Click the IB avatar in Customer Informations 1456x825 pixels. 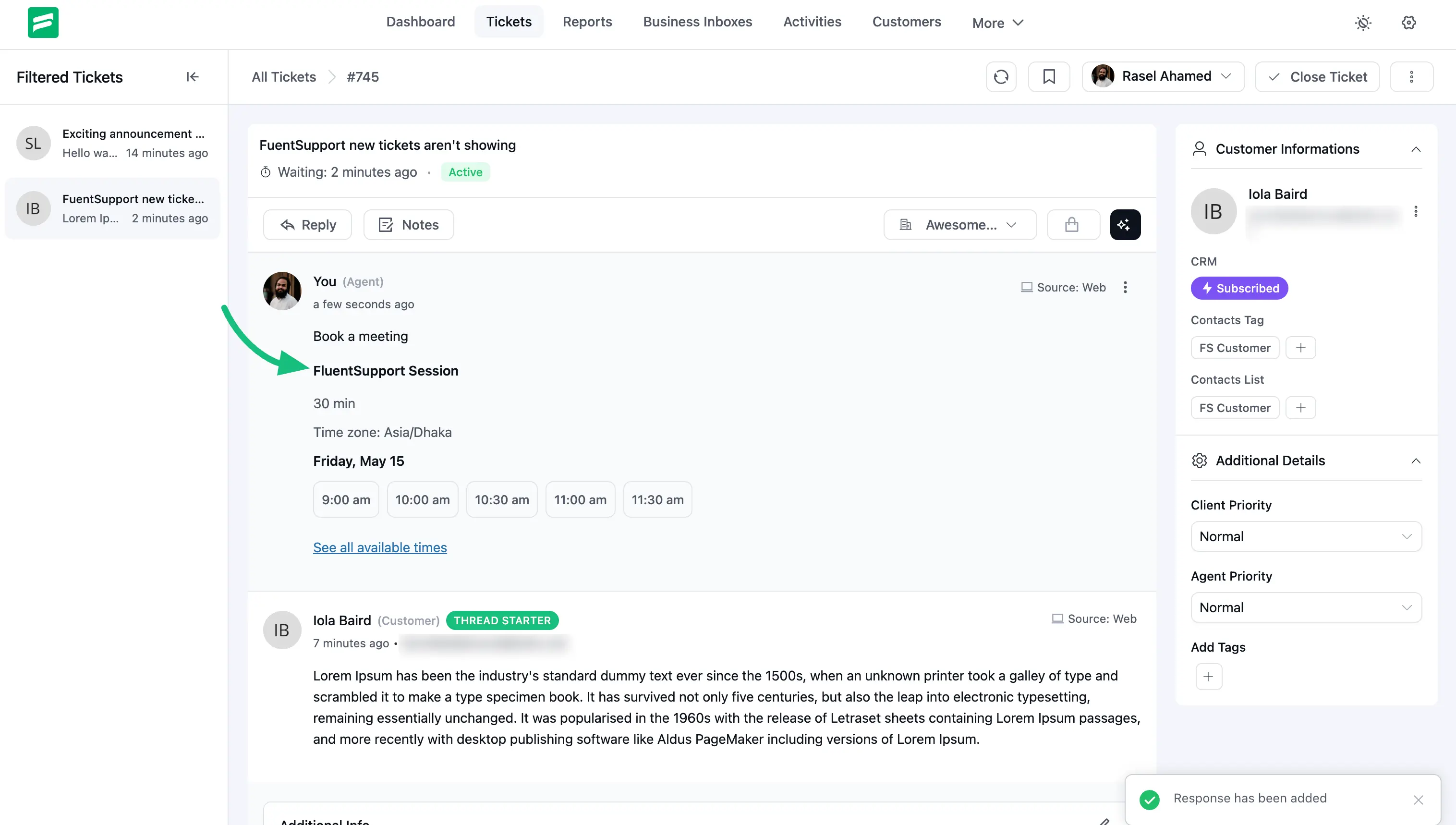(1213, 211)
